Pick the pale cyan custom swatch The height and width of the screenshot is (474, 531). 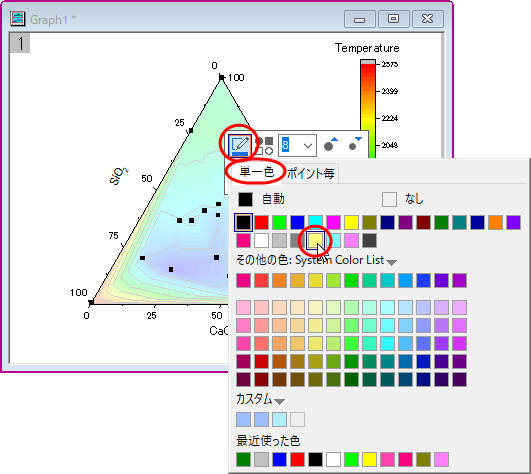(x=279, y=419)
